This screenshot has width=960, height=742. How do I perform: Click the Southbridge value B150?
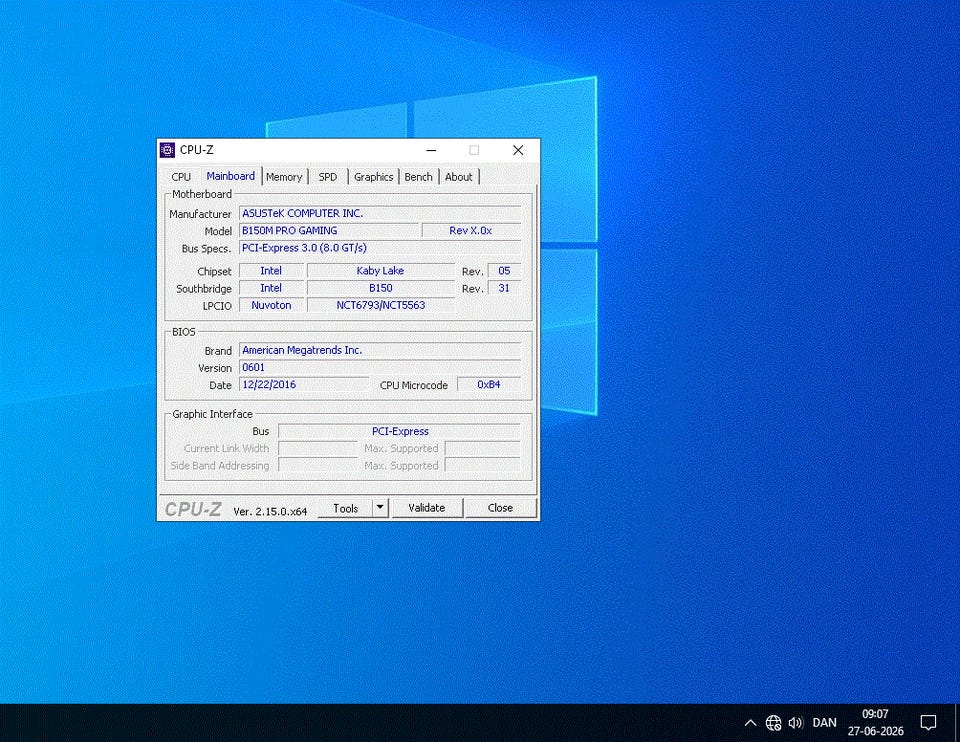[x=380, y=288]
